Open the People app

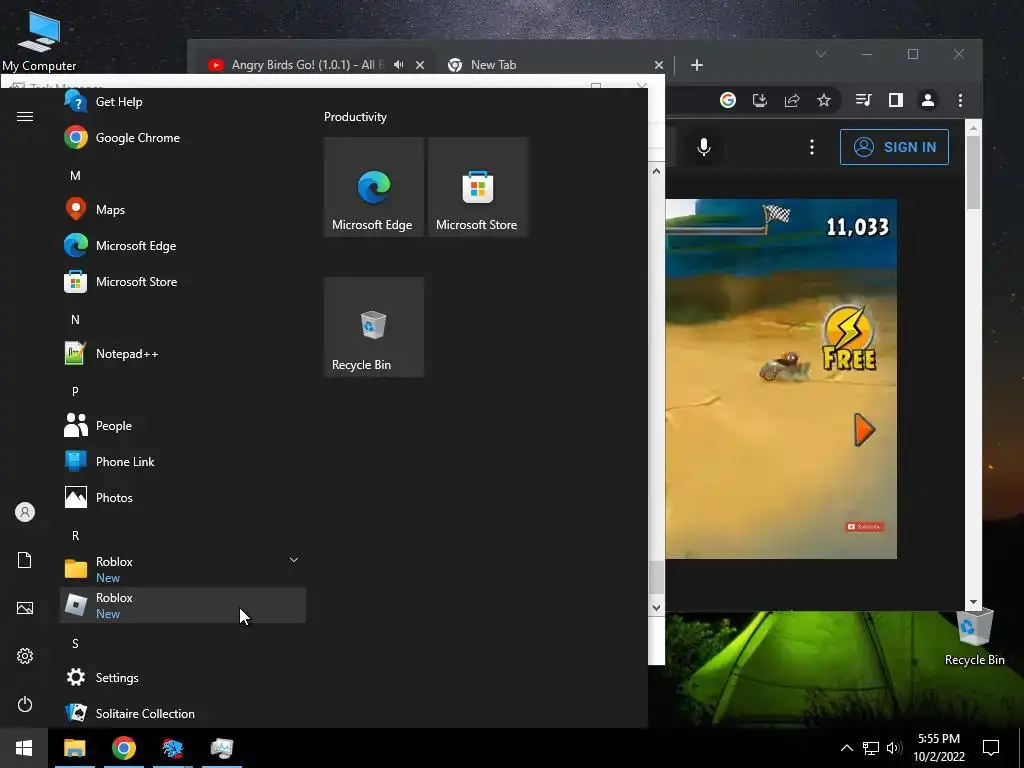tap(183, 425)
